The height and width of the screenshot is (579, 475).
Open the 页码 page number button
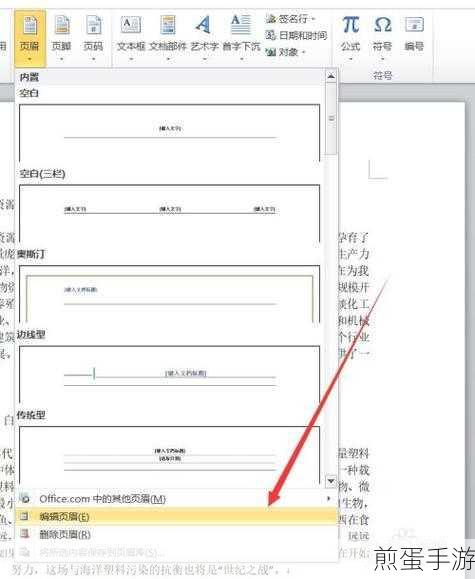[93, 38]
